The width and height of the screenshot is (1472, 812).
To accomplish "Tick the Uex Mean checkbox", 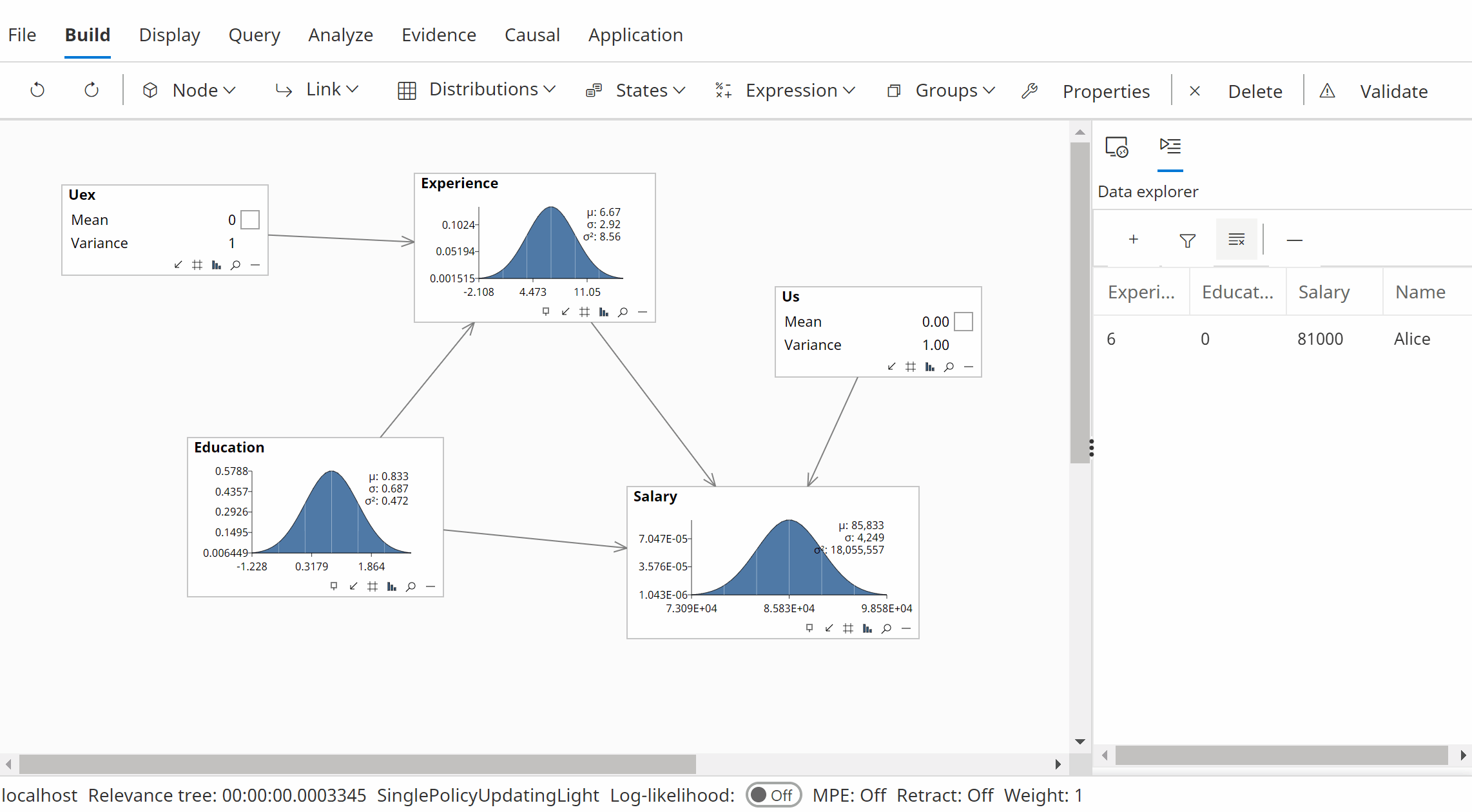I will pyautogui.click(x=250, y=220).
